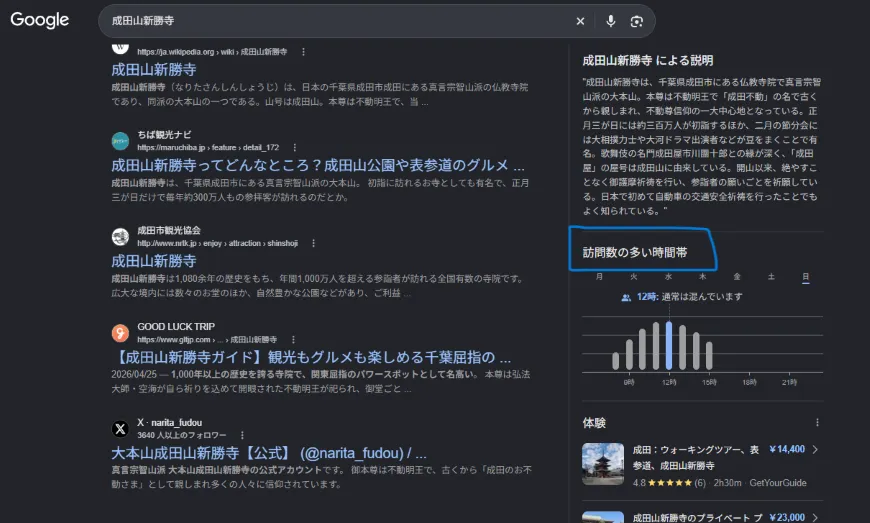
Task: Select Saturday 土 in popular times
Action: [771, 276]
